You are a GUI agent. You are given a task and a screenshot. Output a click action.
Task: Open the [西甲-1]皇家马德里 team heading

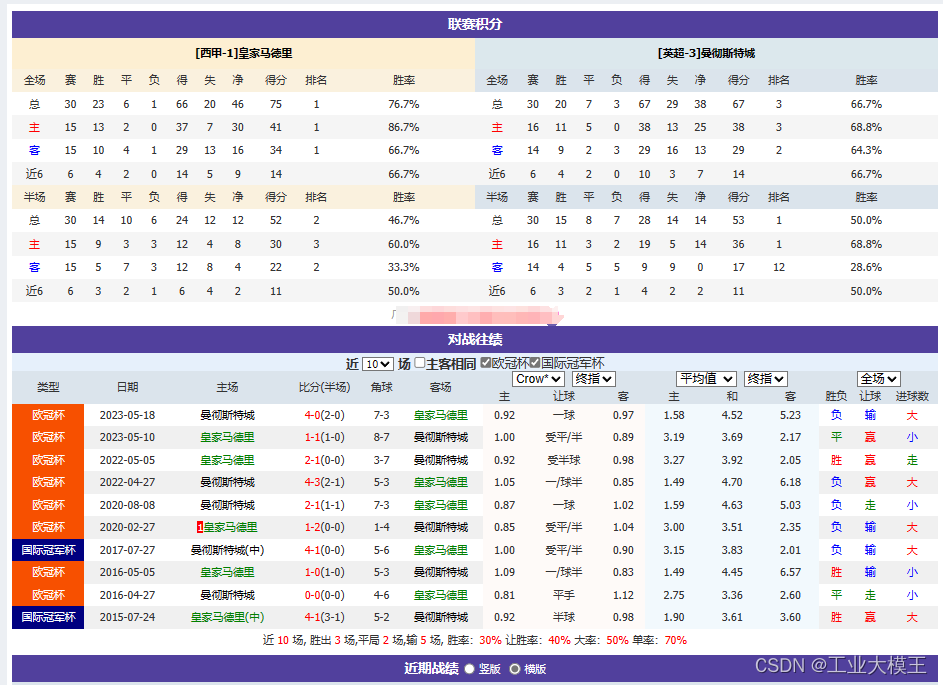(244, 54)
